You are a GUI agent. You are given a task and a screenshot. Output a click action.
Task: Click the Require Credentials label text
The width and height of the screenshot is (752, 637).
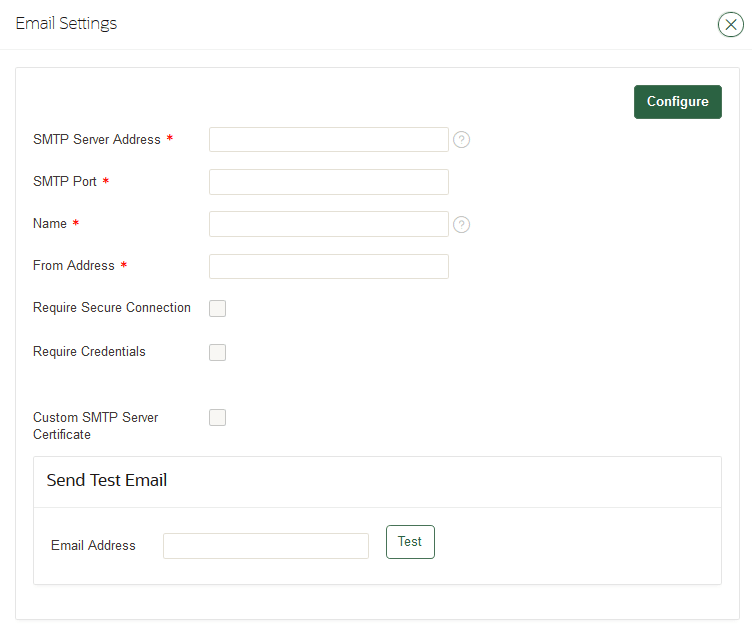point(89,352)
